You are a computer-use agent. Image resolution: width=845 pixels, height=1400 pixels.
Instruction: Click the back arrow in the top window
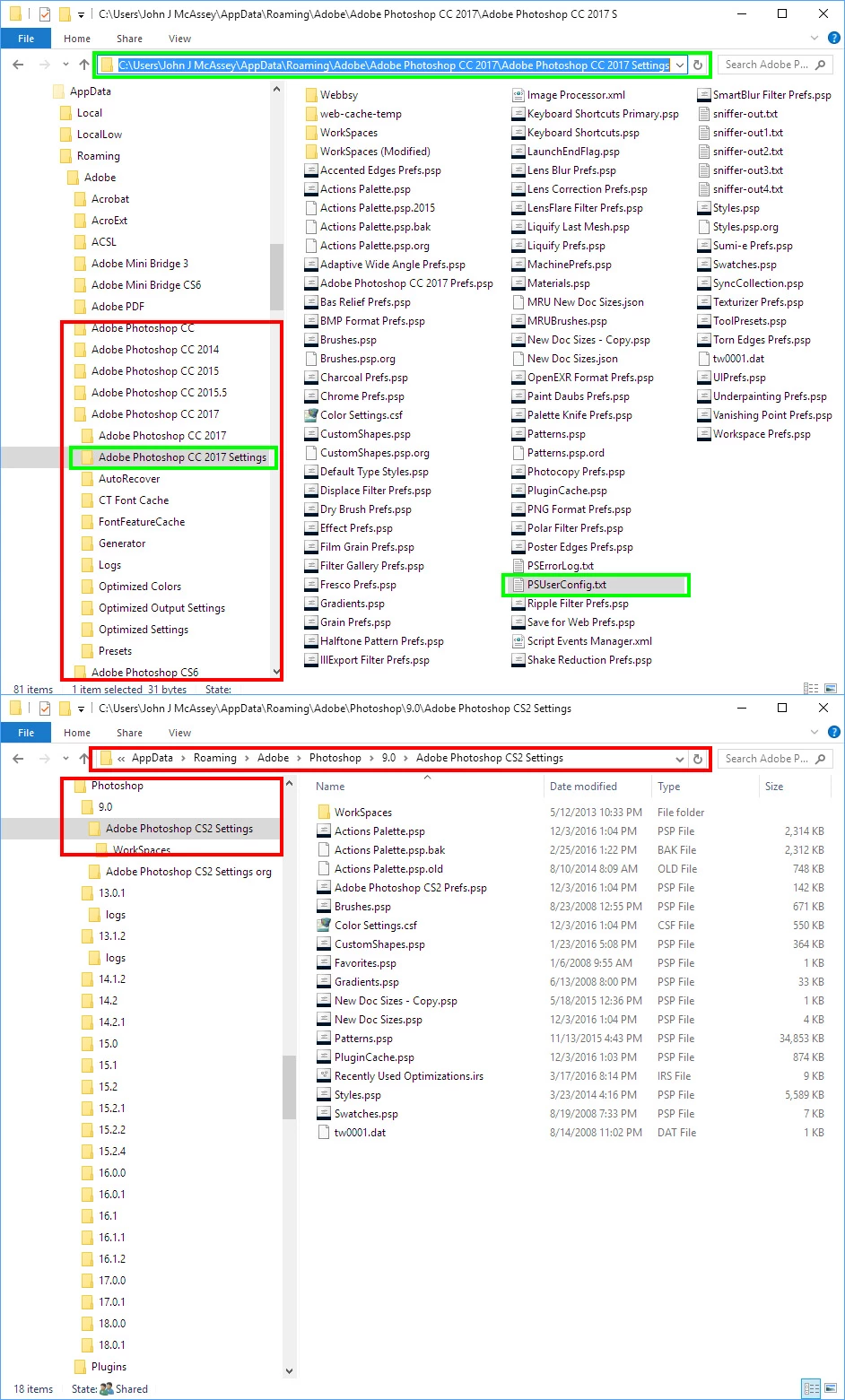click(19, 65)
